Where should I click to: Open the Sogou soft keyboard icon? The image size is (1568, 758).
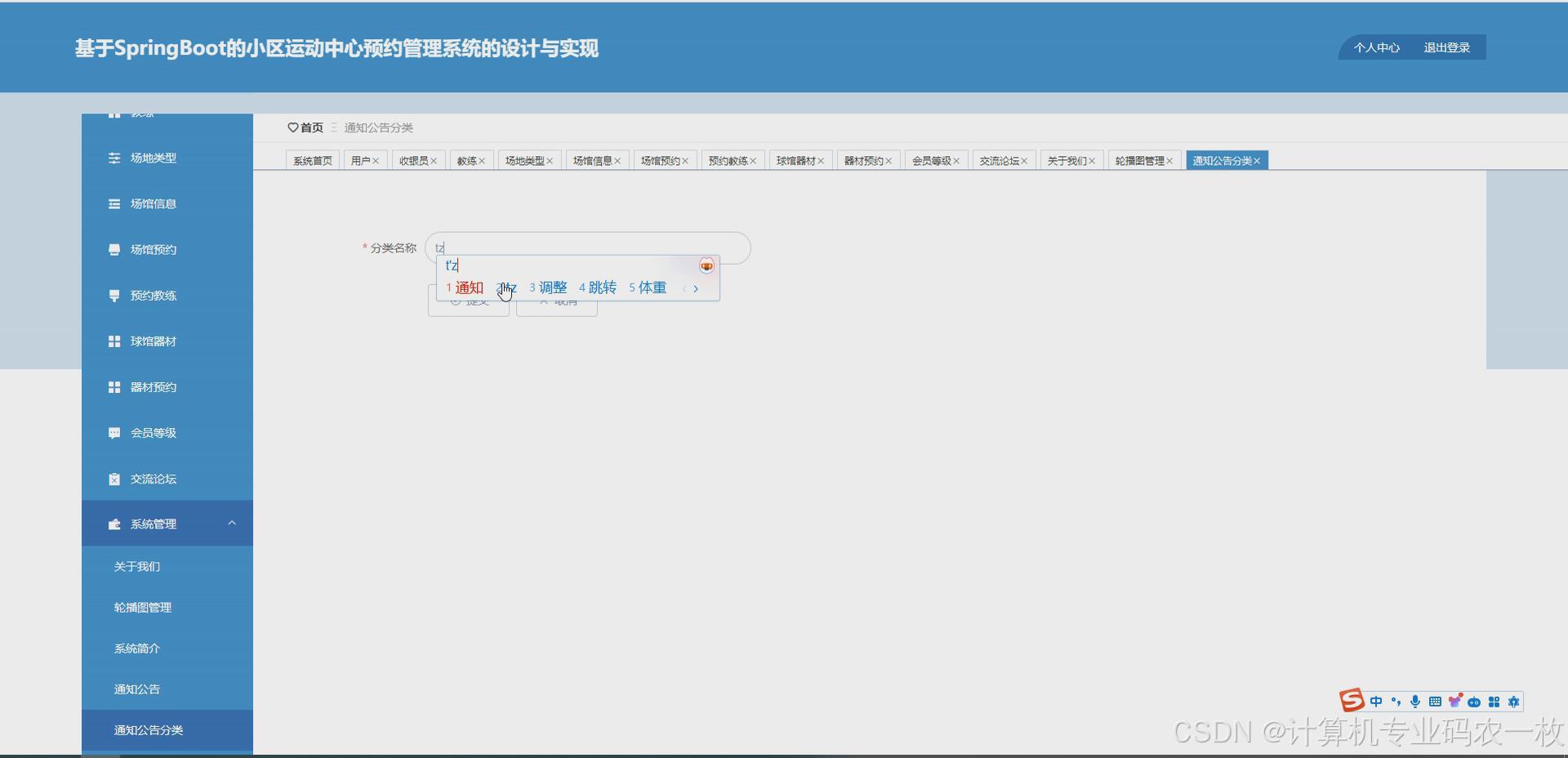1435,702
